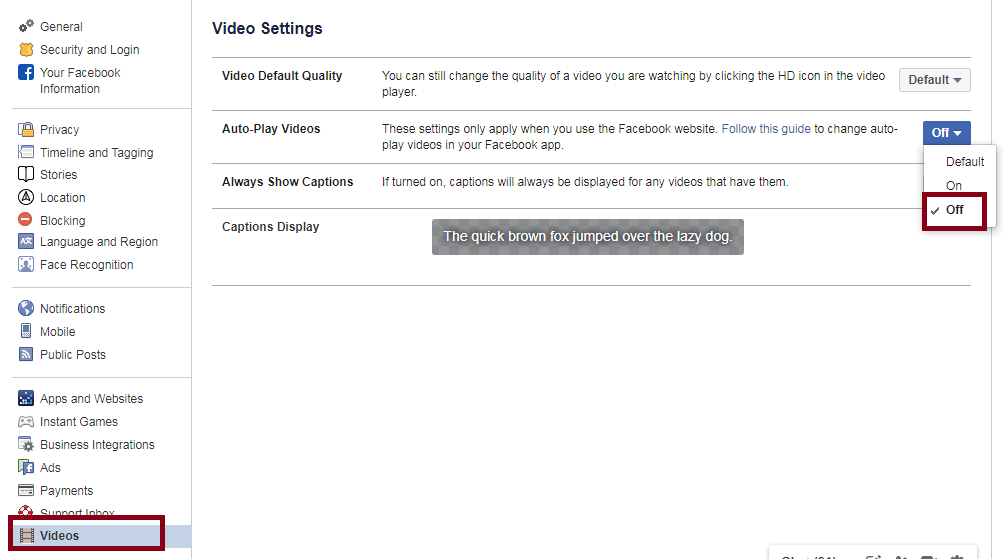Click the captions preview sample box

[x=588, y=237]
